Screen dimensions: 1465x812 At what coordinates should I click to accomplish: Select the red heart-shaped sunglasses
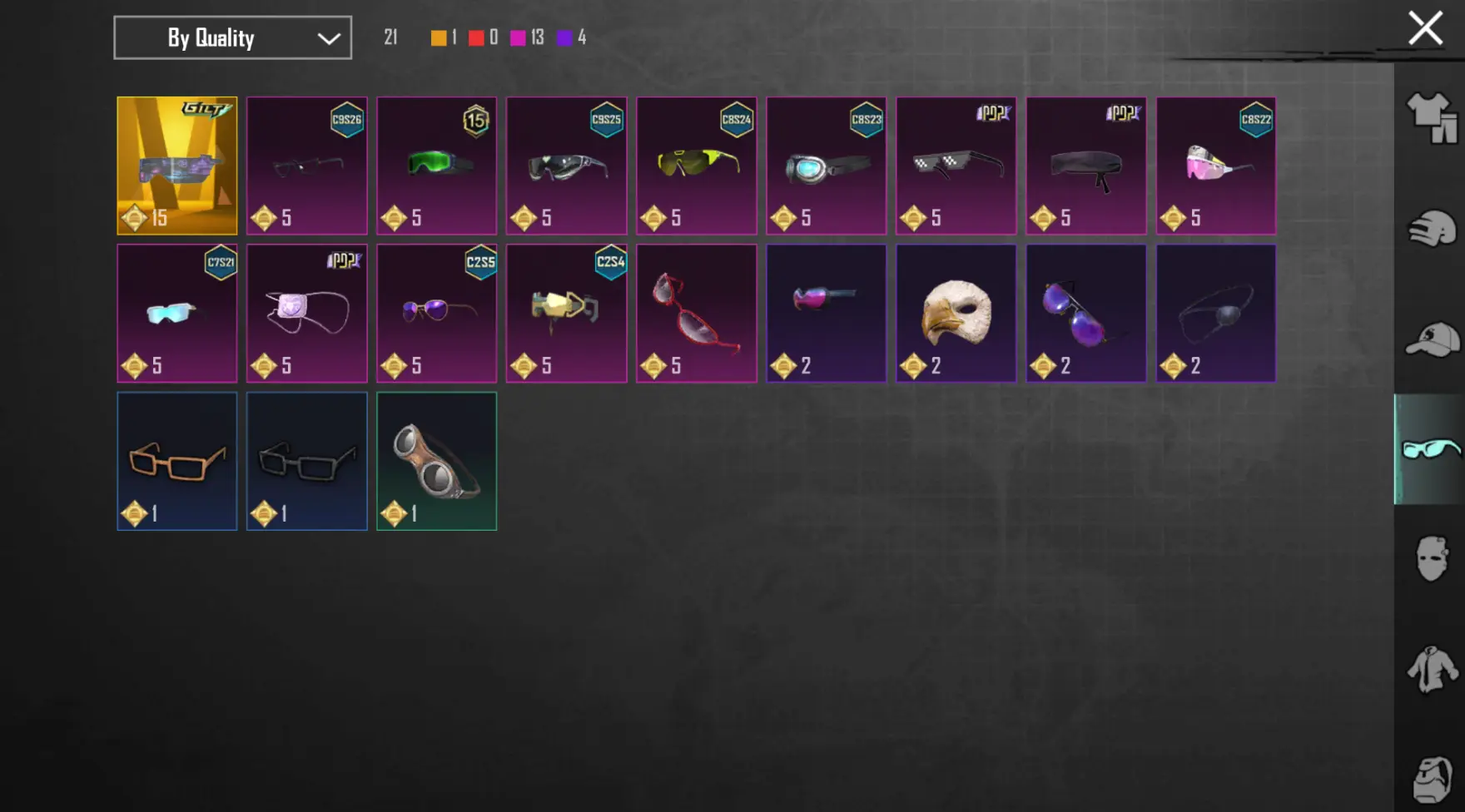click(x=697, y=314)
